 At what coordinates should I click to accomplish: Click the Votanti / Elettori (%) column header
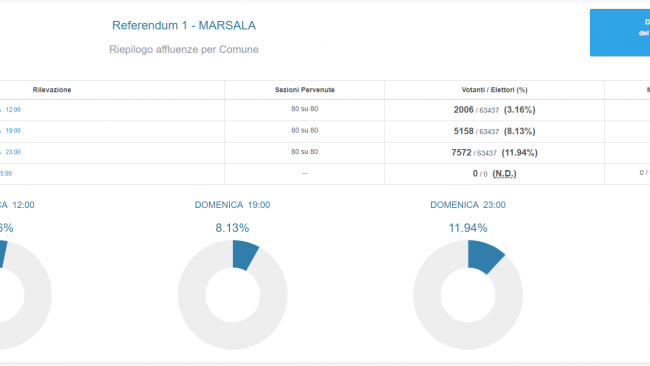tap(494, 90)
